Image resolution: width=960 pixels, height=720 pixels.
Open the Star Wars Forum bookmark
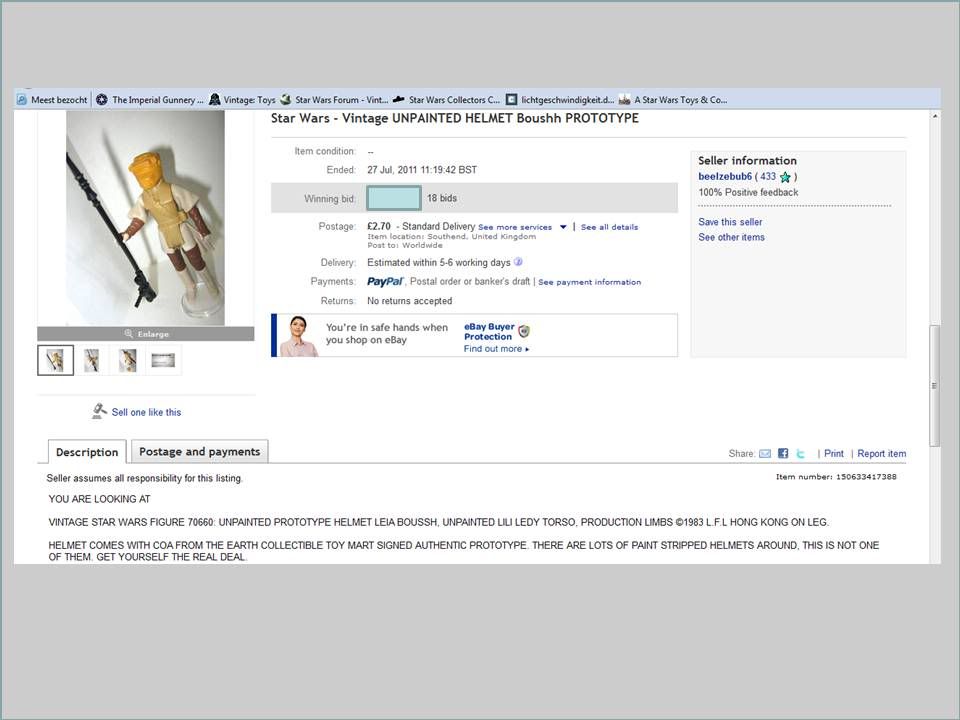[x=334, y=100]
